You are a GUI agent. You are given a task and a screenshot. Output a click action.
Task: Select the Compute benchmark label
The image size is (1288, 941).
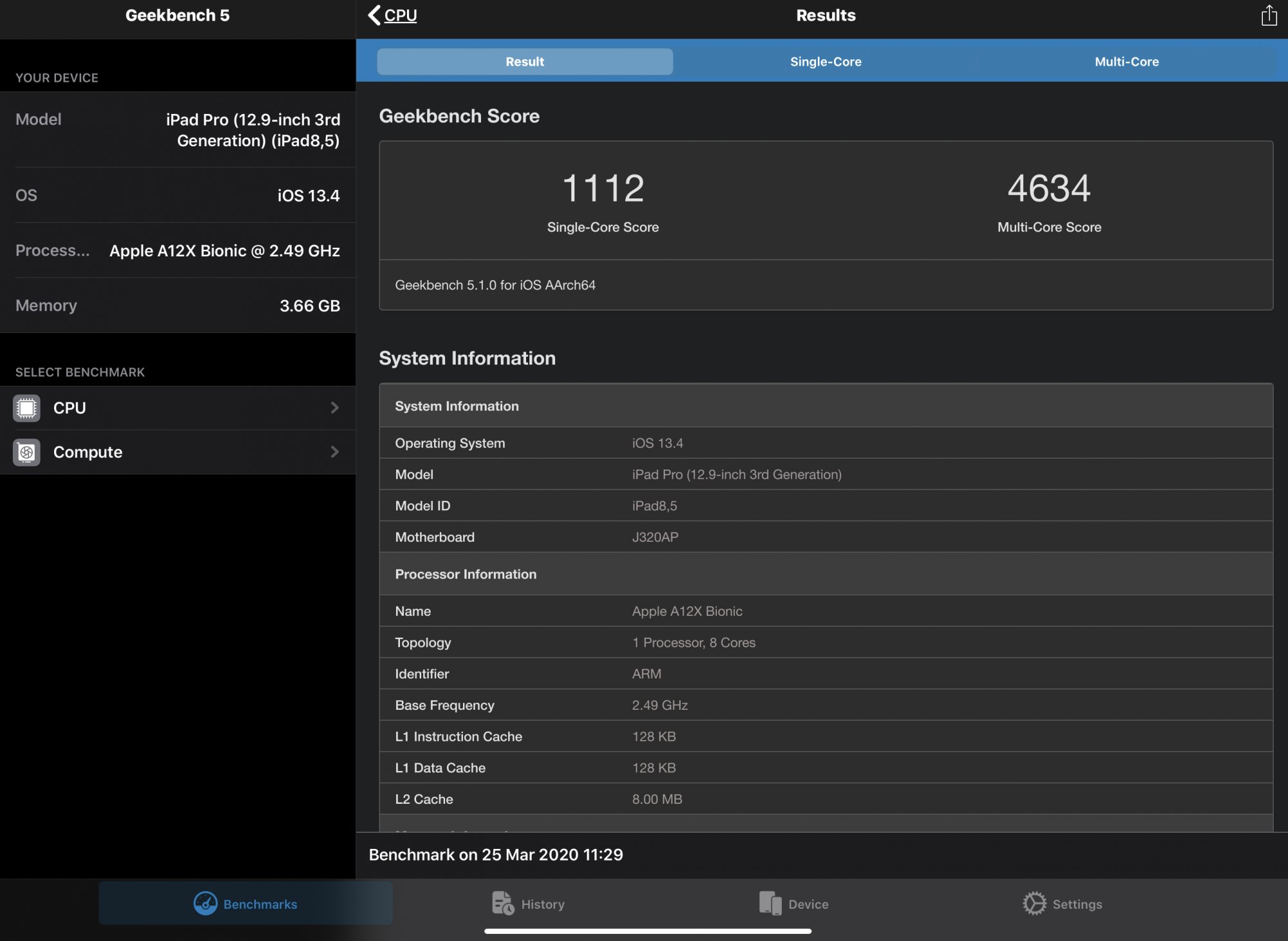pyautogui.click(x=88, y=452)
